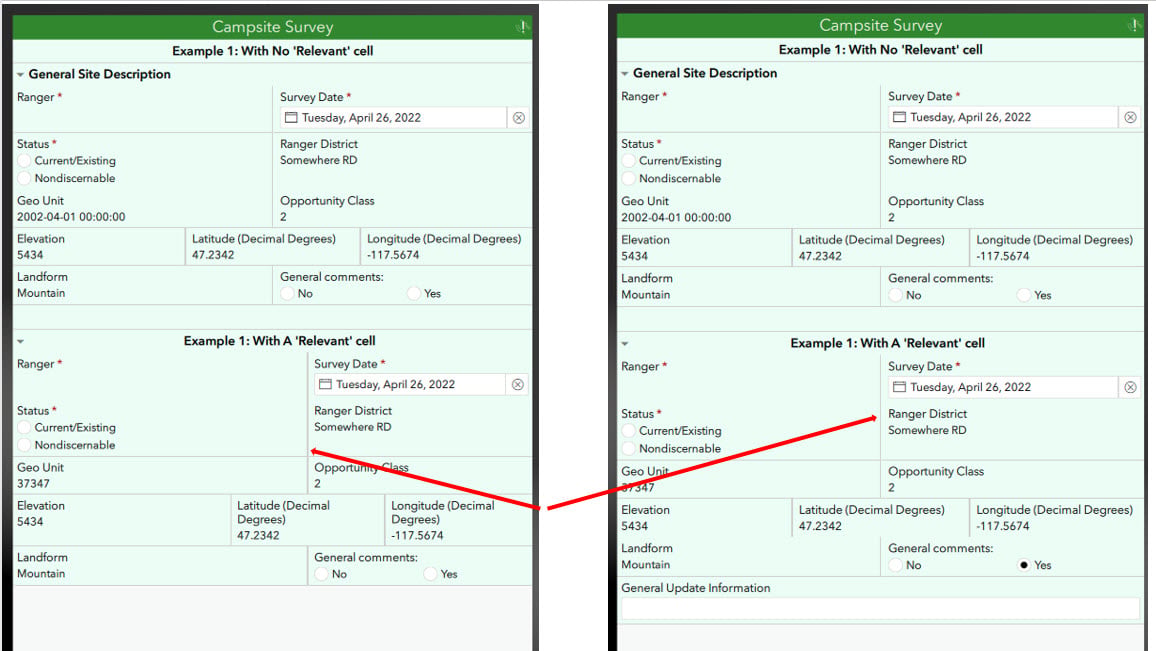1156x651 pixels.
Task: Clear the Survey Date in left survey's 'With A Relevant cell' section
Action: point(518,385)
